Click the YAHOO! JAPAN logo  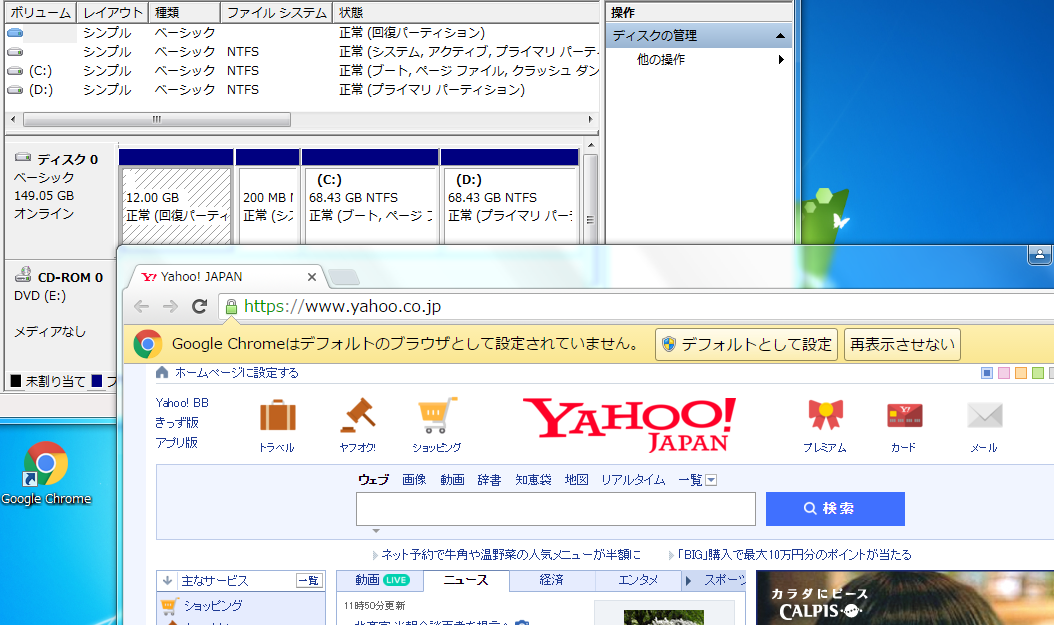(629, 424)
